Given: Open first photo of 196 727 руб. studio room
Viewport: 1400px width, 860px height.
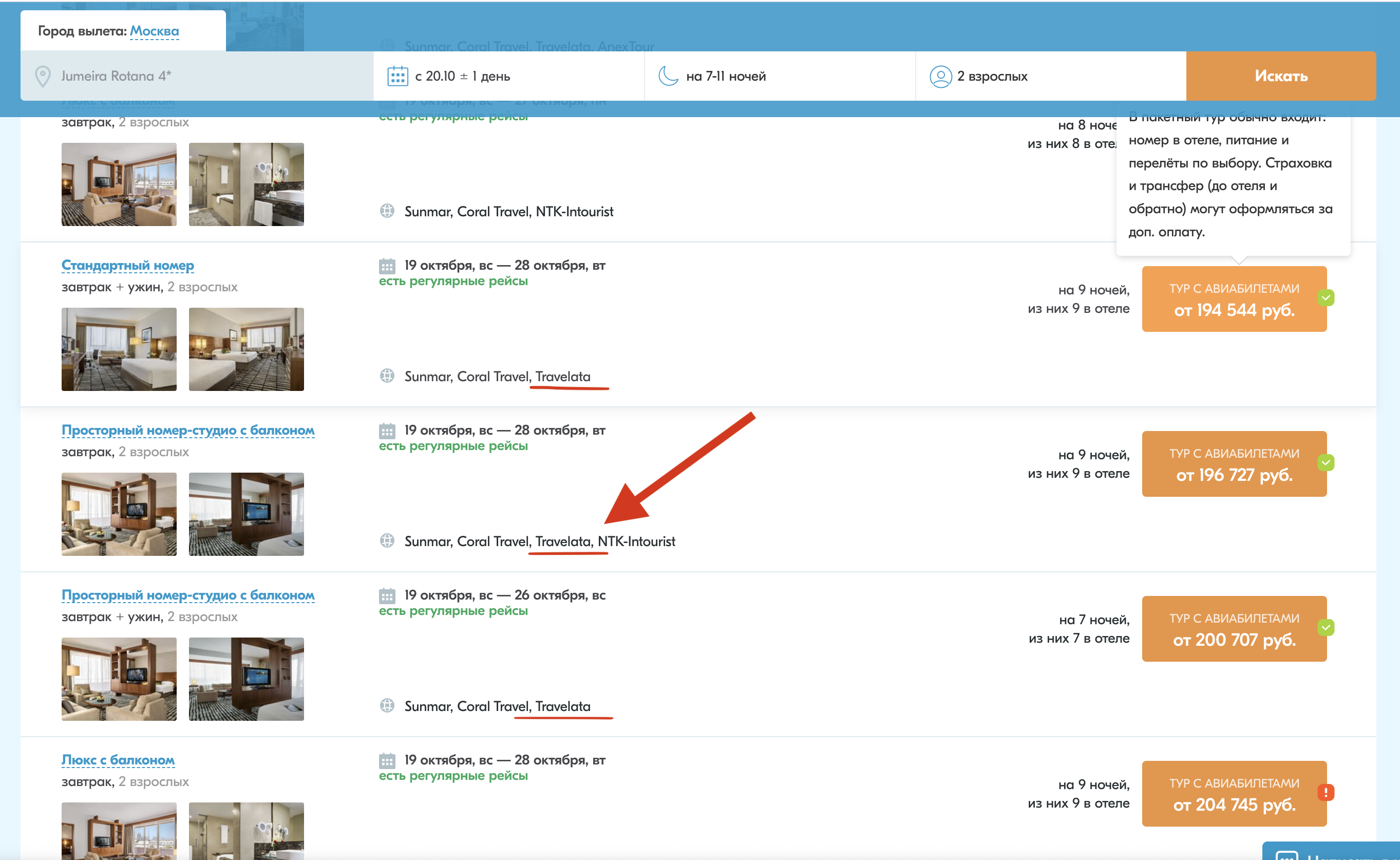Looking at the screenshot, I should coord(119,514).
